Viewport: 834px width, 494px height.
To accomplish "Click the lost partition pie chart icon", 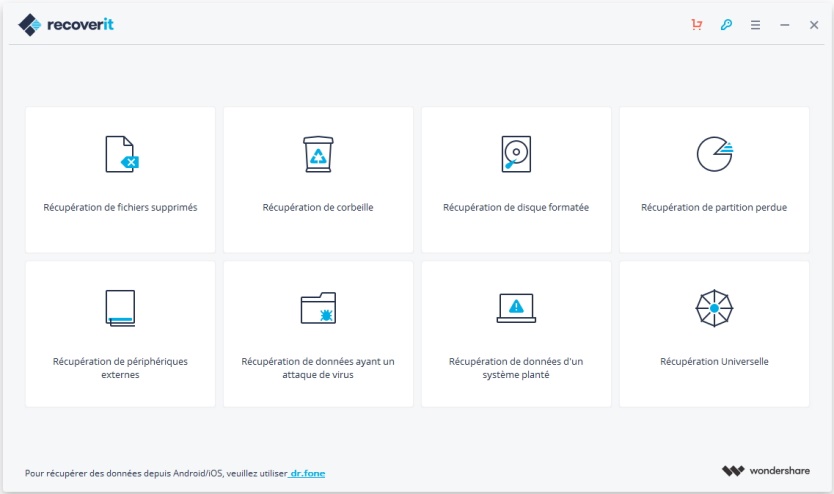I will pos(714,154).
